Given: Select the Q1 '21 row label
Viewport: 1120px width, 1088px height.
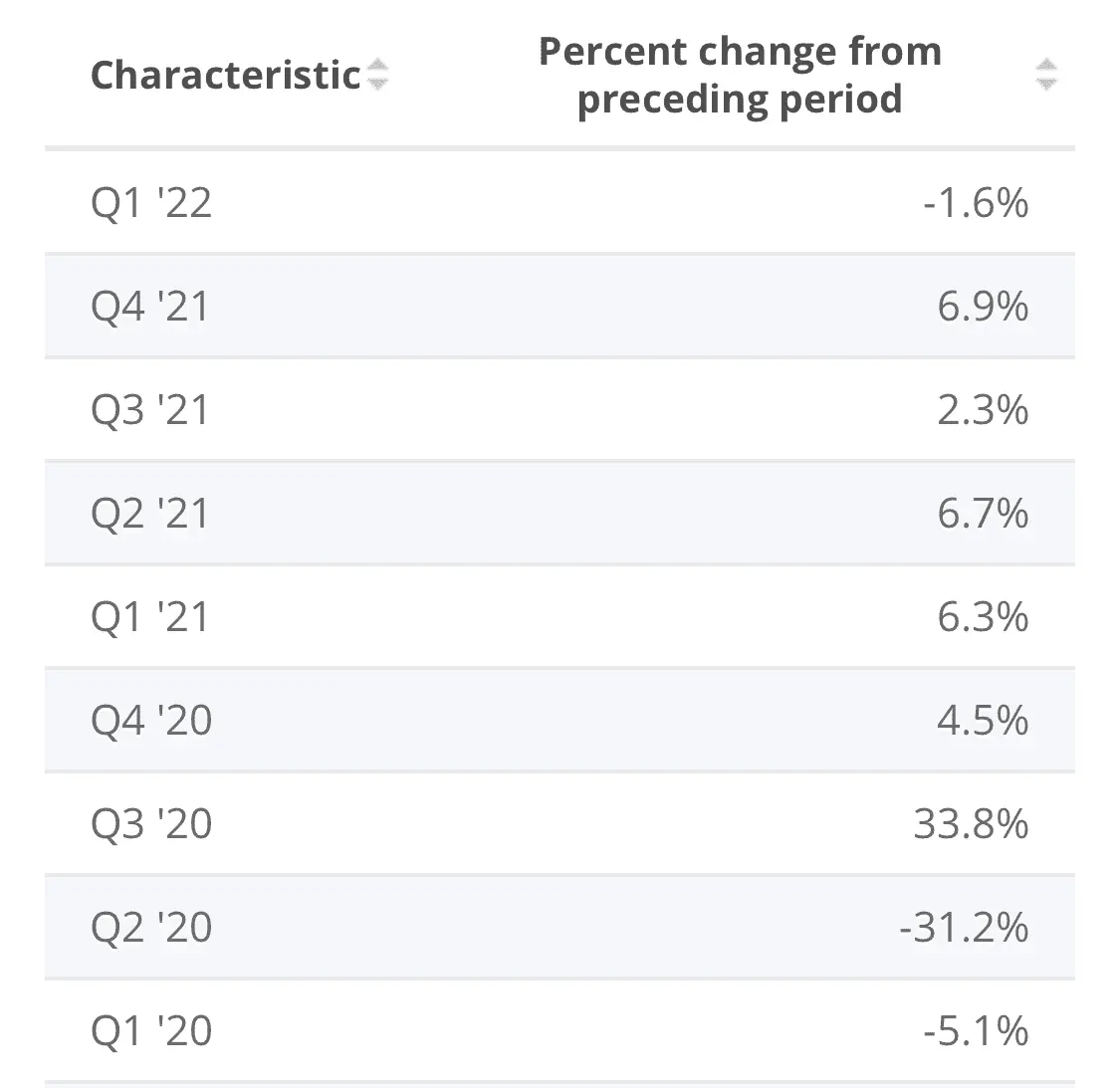Looking at the screenshot, I should coord(150,617).
